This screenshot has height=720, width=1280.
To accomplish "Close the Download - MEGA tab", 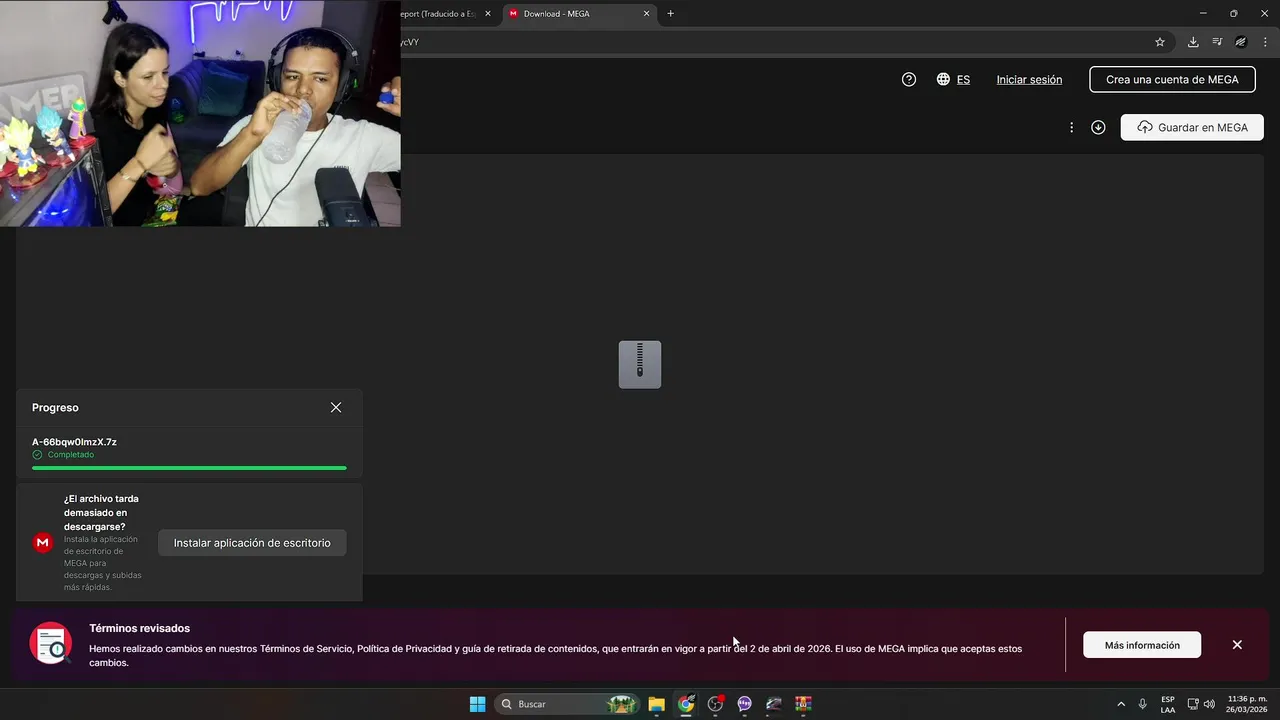I will (646, 14).
